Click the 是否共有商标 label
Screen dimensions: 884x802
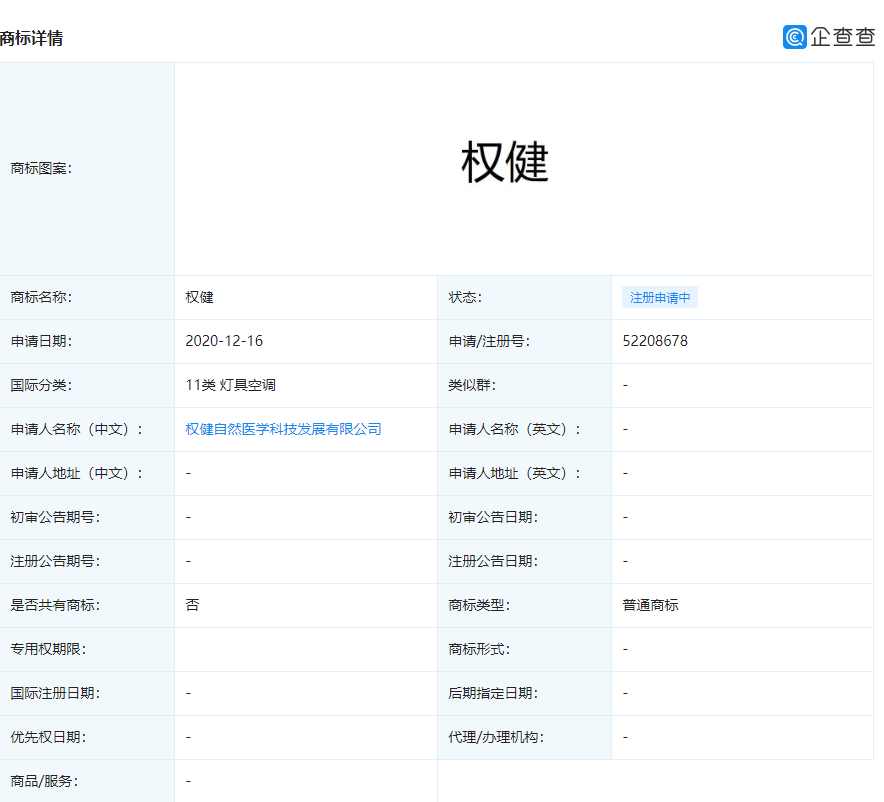click(x=55, y=605)
